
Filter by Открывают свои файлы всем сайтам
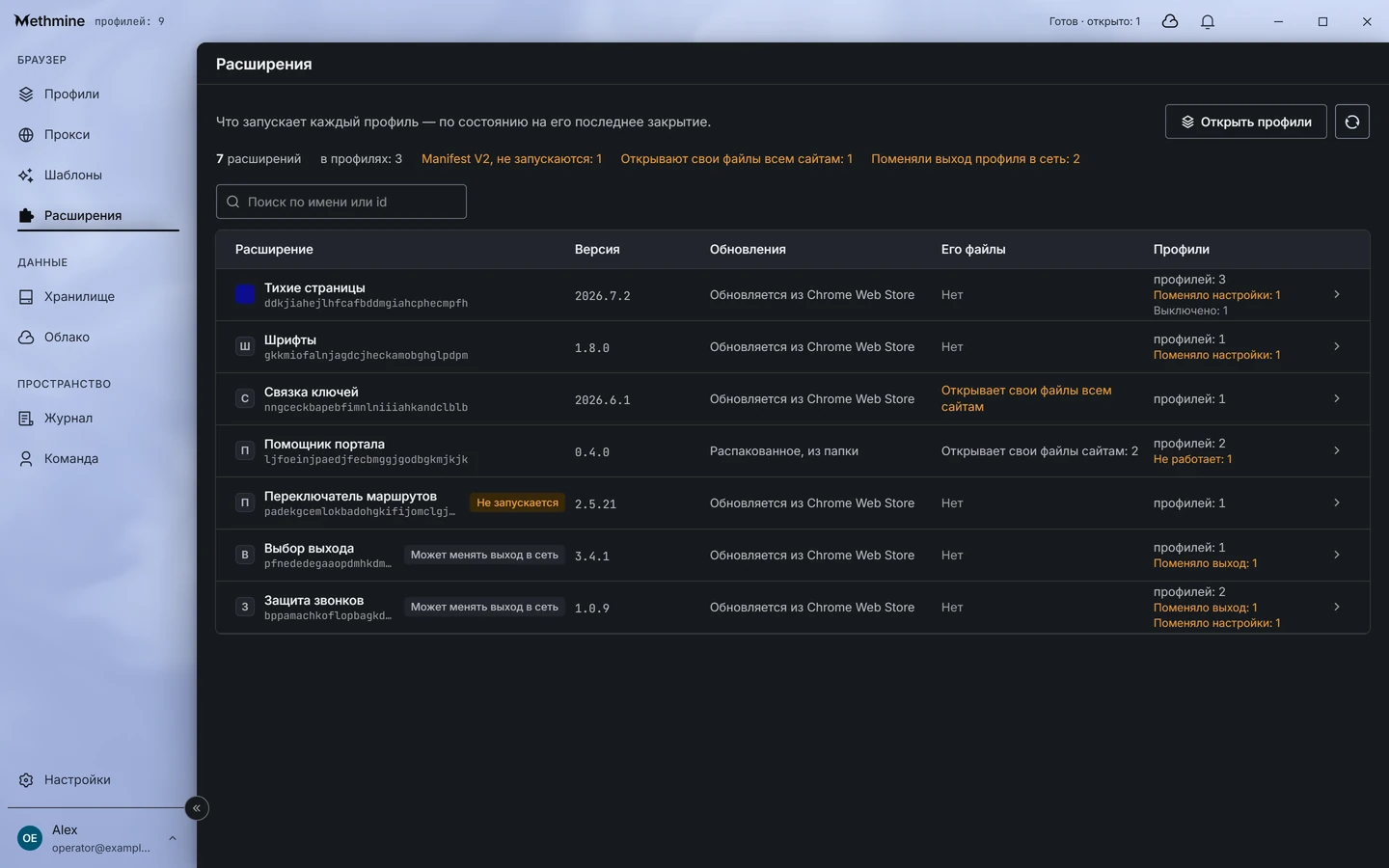pos(736,159)
